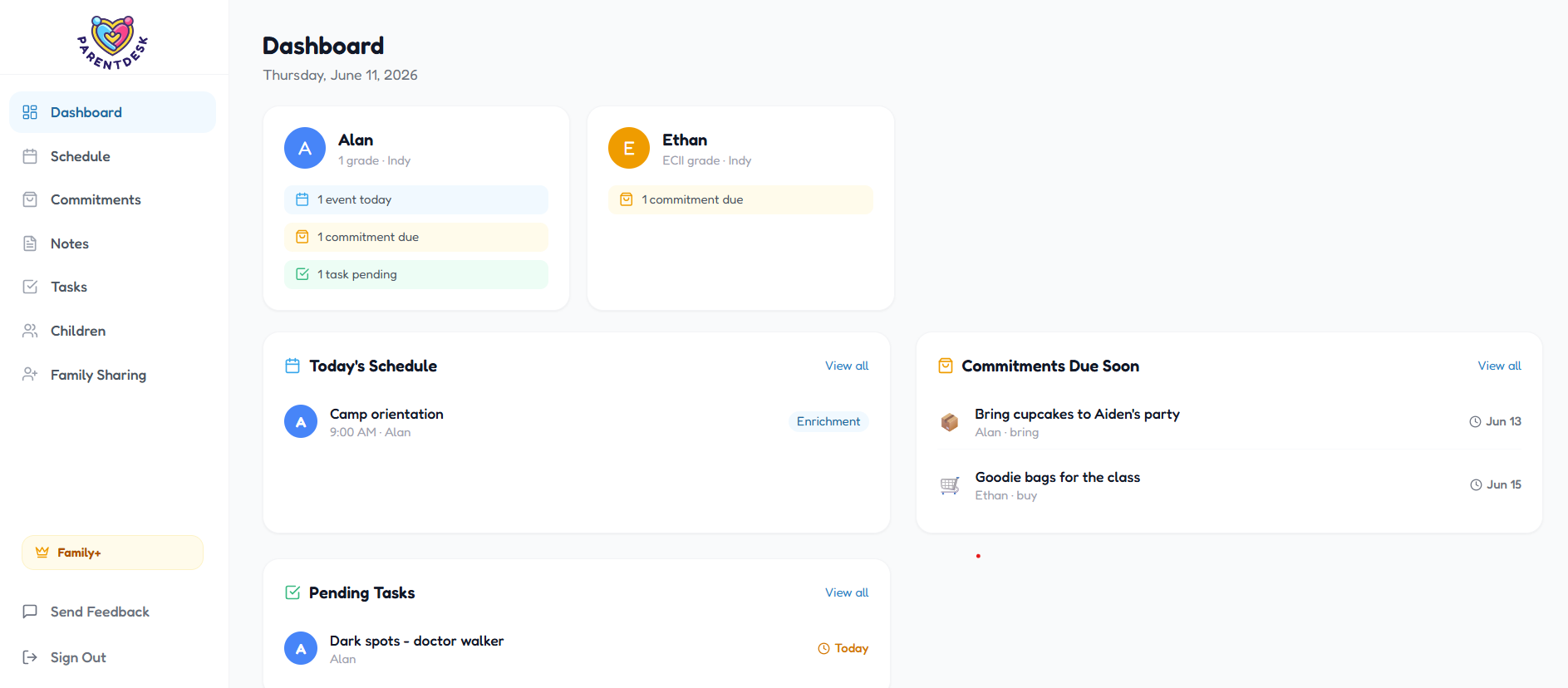Image resolution: width=1568 pixels, height=688 pixels.
Task: Click clock icon next to Jun 15
Action: pyautogui.click(x=1477, y=484)
